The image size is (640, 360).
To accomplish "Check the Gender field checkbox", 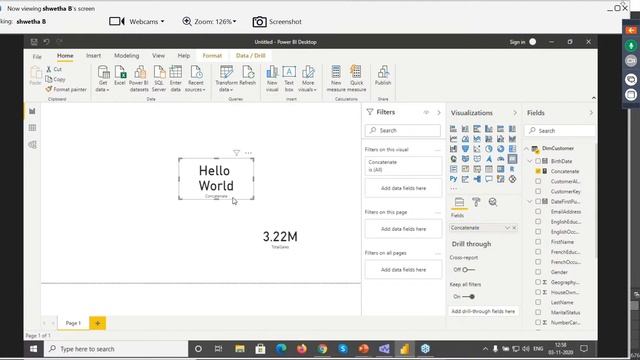I will (x=538, y=272).
